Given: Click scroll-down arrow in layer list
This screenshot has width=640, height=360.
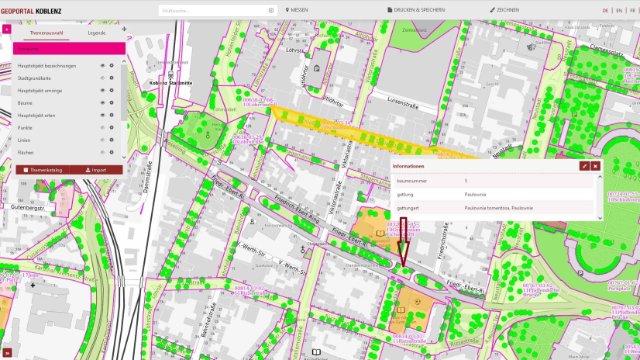Looking at the screenshot, I should pos(124,158).
